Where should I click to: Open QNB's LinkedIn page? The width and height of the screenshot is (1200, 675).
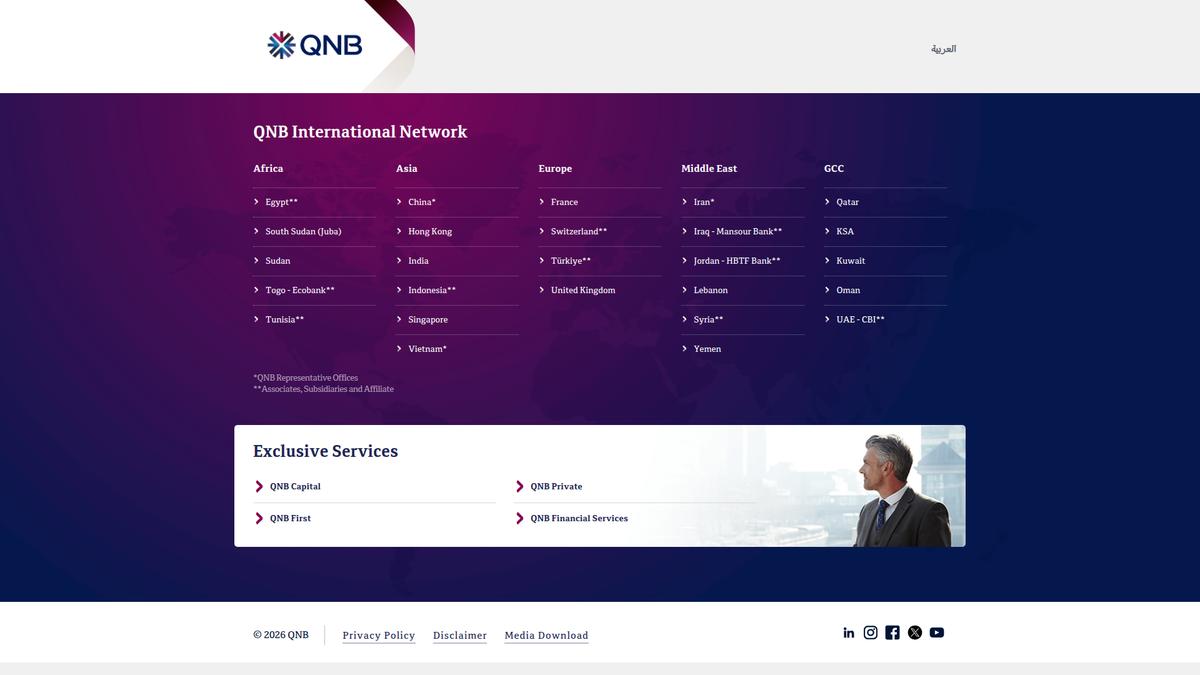(848, 632)
